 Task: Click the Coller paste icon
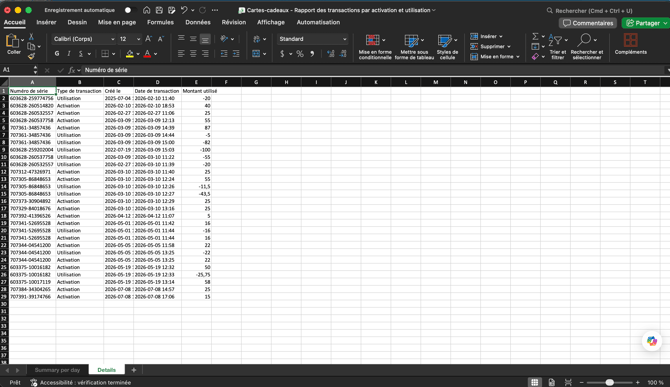(x=13, y=44)
